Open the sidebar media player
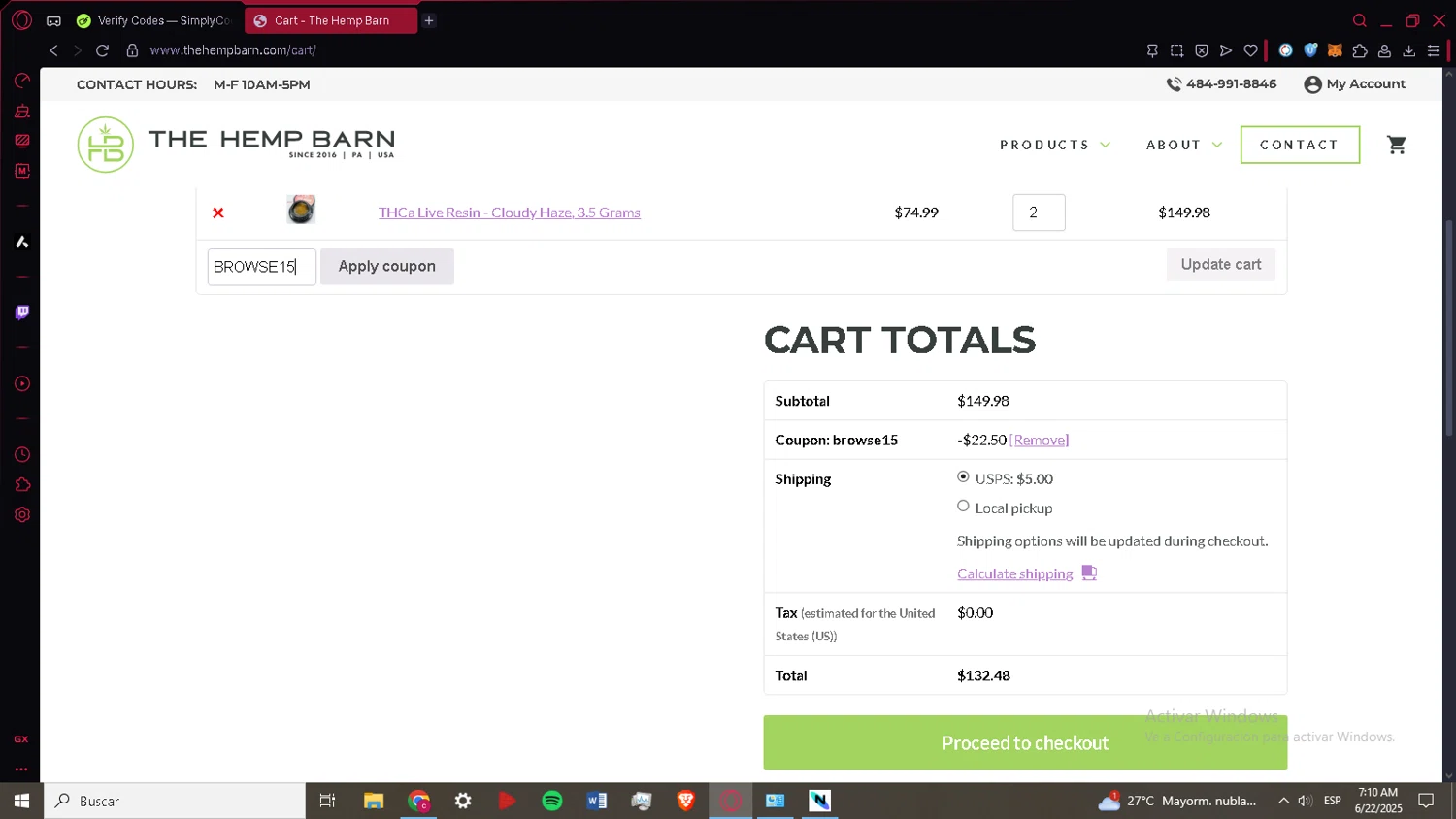1456x819 pixels. pos(21,383)
